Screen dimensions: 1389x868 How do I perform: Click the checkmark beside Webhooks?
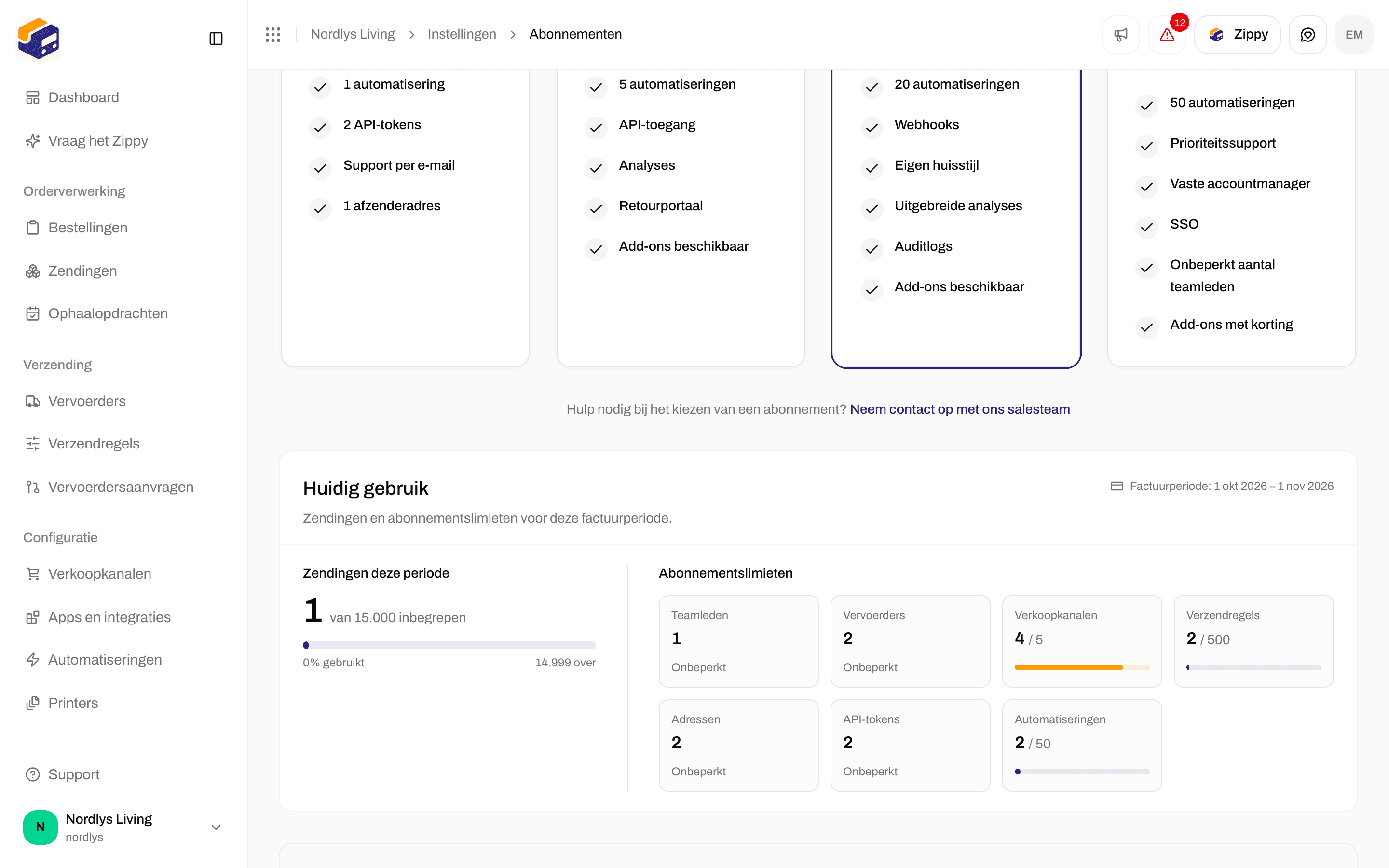pyautogui.click(x=872, y=127)
